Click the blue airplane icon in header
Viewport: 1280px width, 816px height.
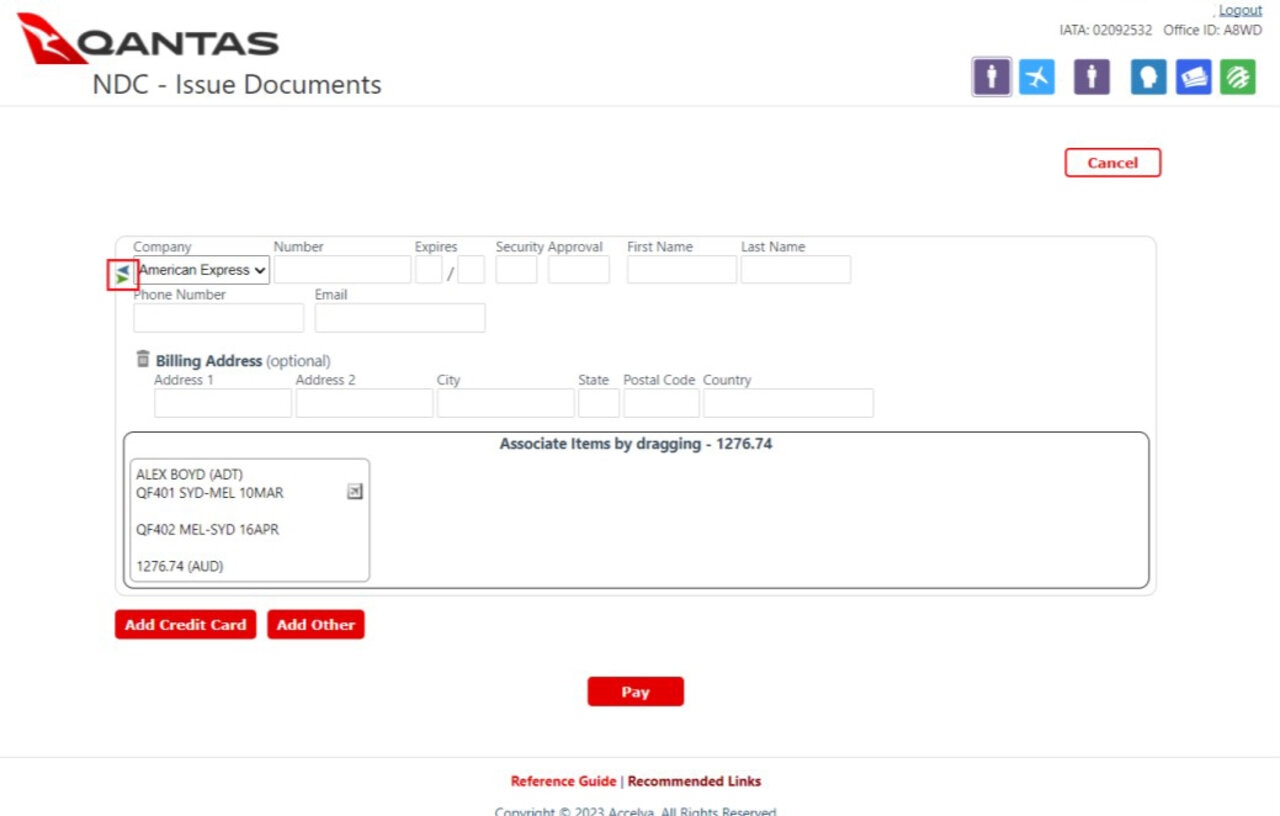[x=1037, y=77]
